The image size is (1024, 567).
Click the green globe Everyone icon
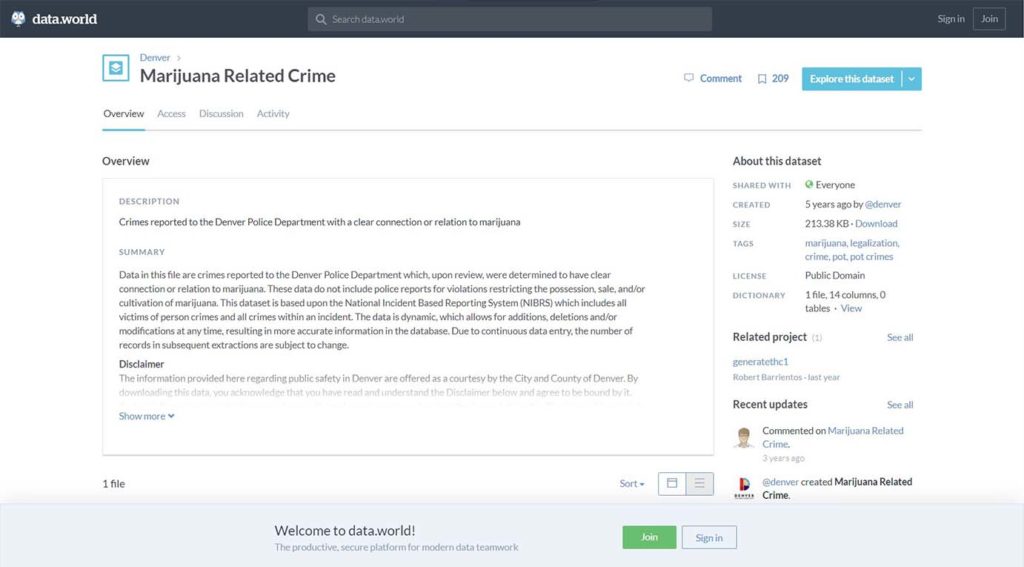pos(809,184)
